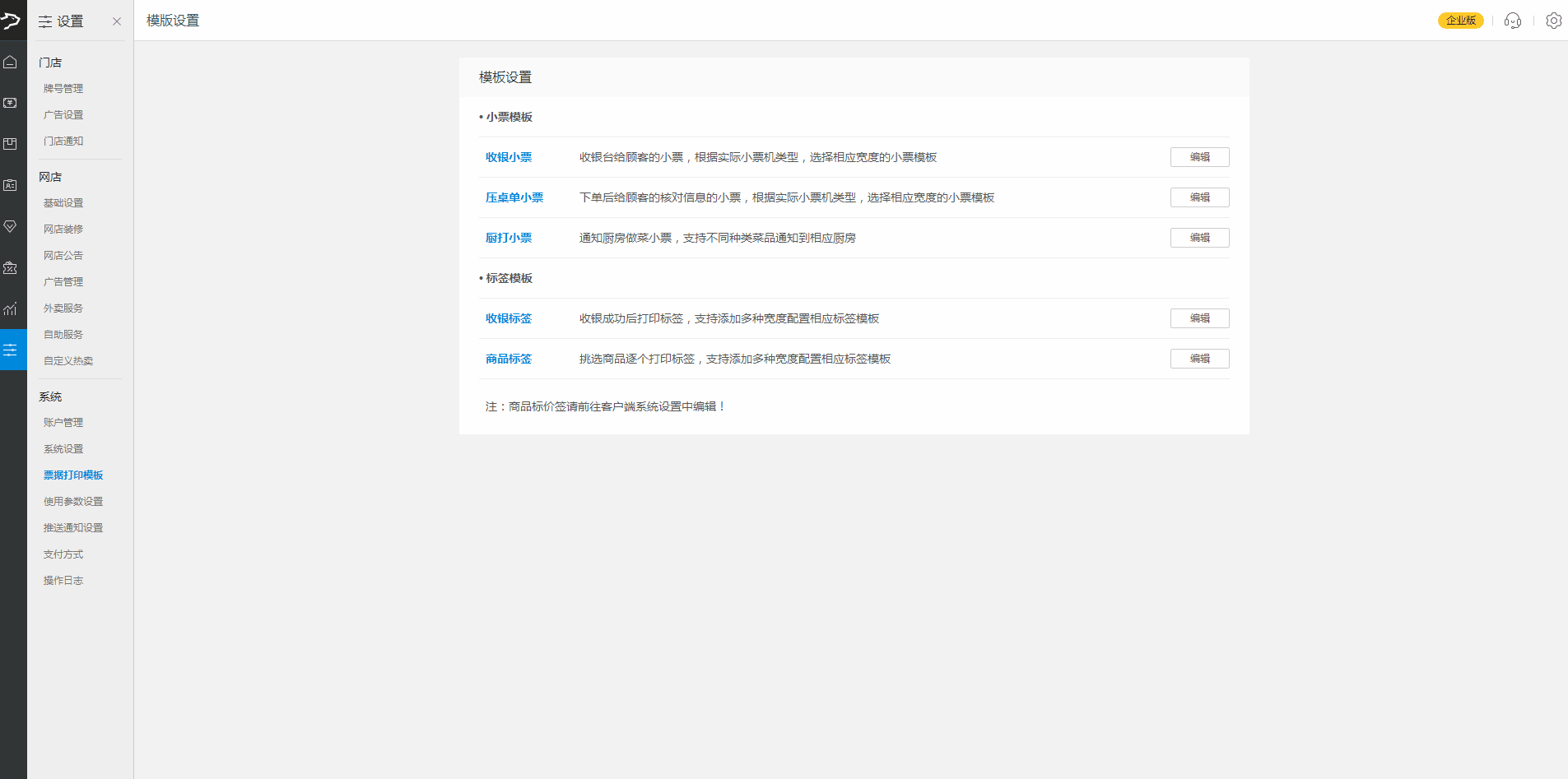Close the 设置 side panel

click(117, 21)
